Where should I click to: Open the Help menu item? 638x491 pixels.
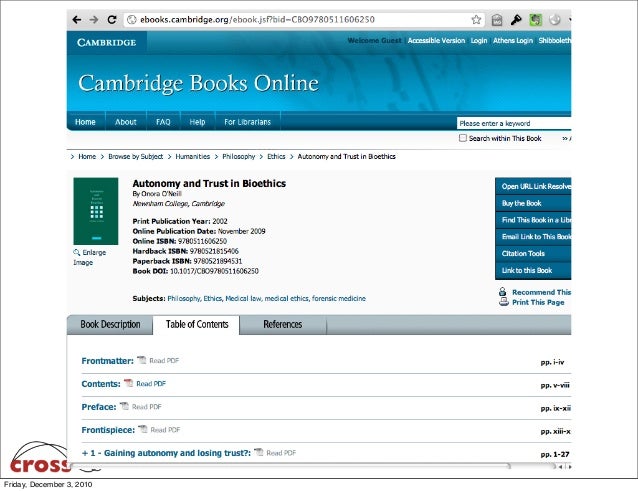click(x=197, y=122)
